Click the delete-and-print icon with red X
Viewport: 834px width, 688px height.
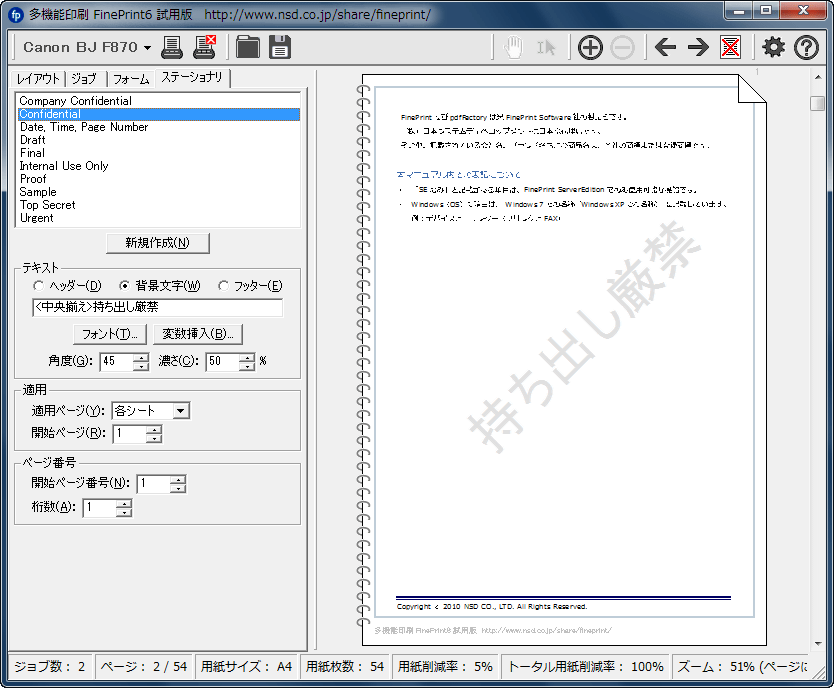point(204,47)
